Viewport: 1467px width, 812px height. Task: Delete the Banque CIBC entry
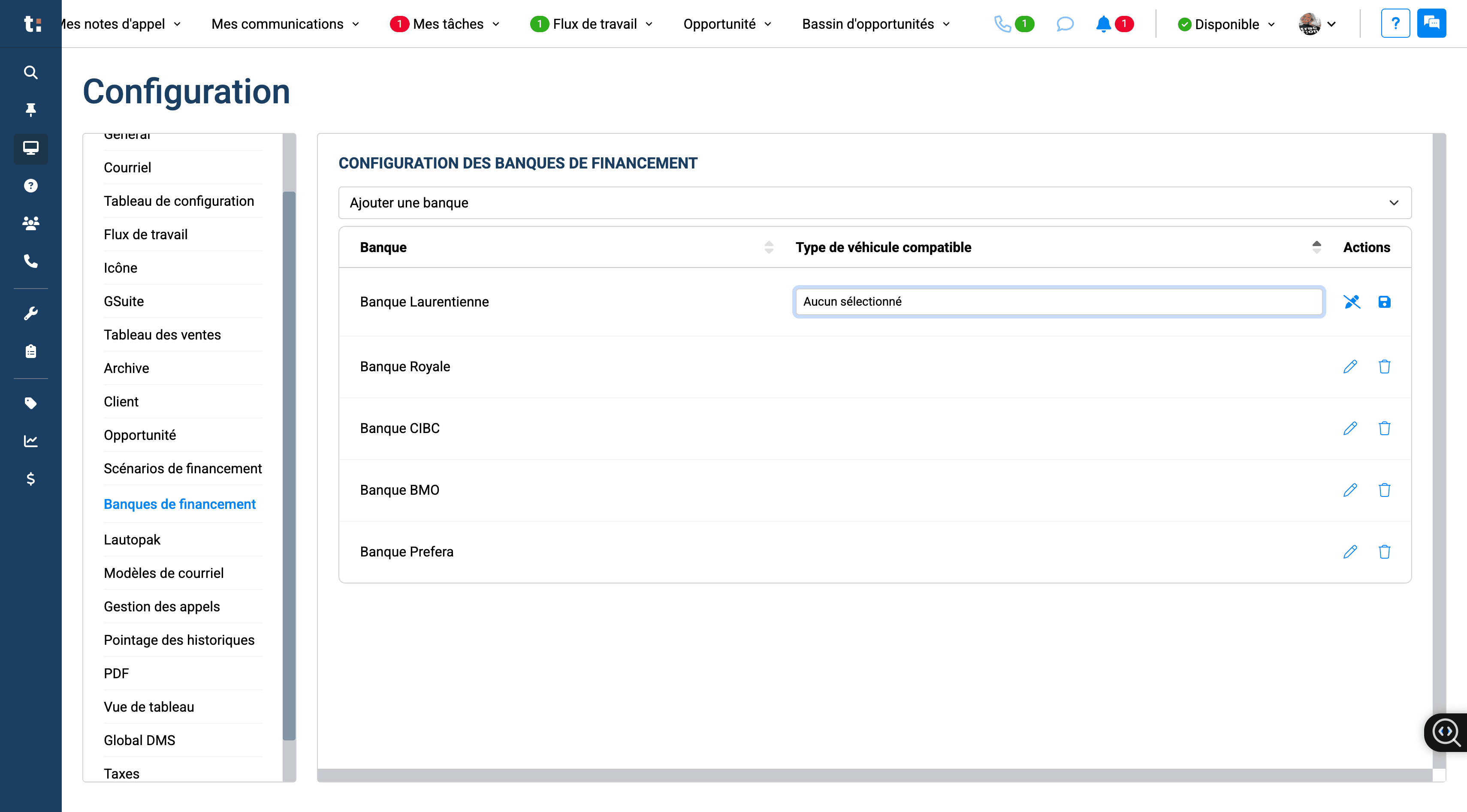pos(1384,428)
